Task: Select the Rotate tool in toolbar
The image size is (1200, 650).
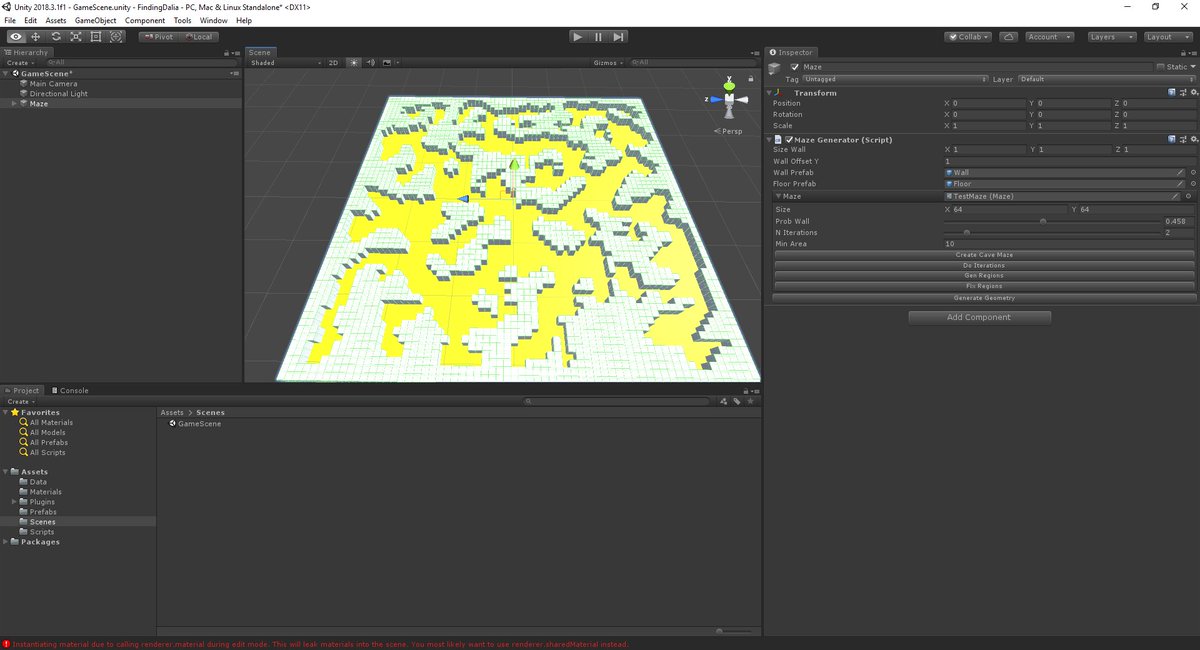Action: (56, 36)
